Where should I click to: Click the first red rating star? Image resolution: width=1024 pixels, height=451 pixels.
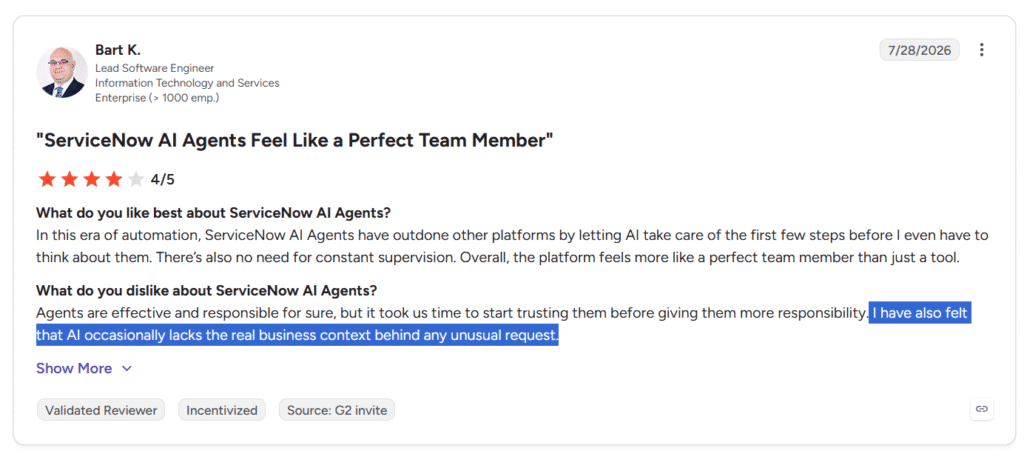click(x=47, y=179)
